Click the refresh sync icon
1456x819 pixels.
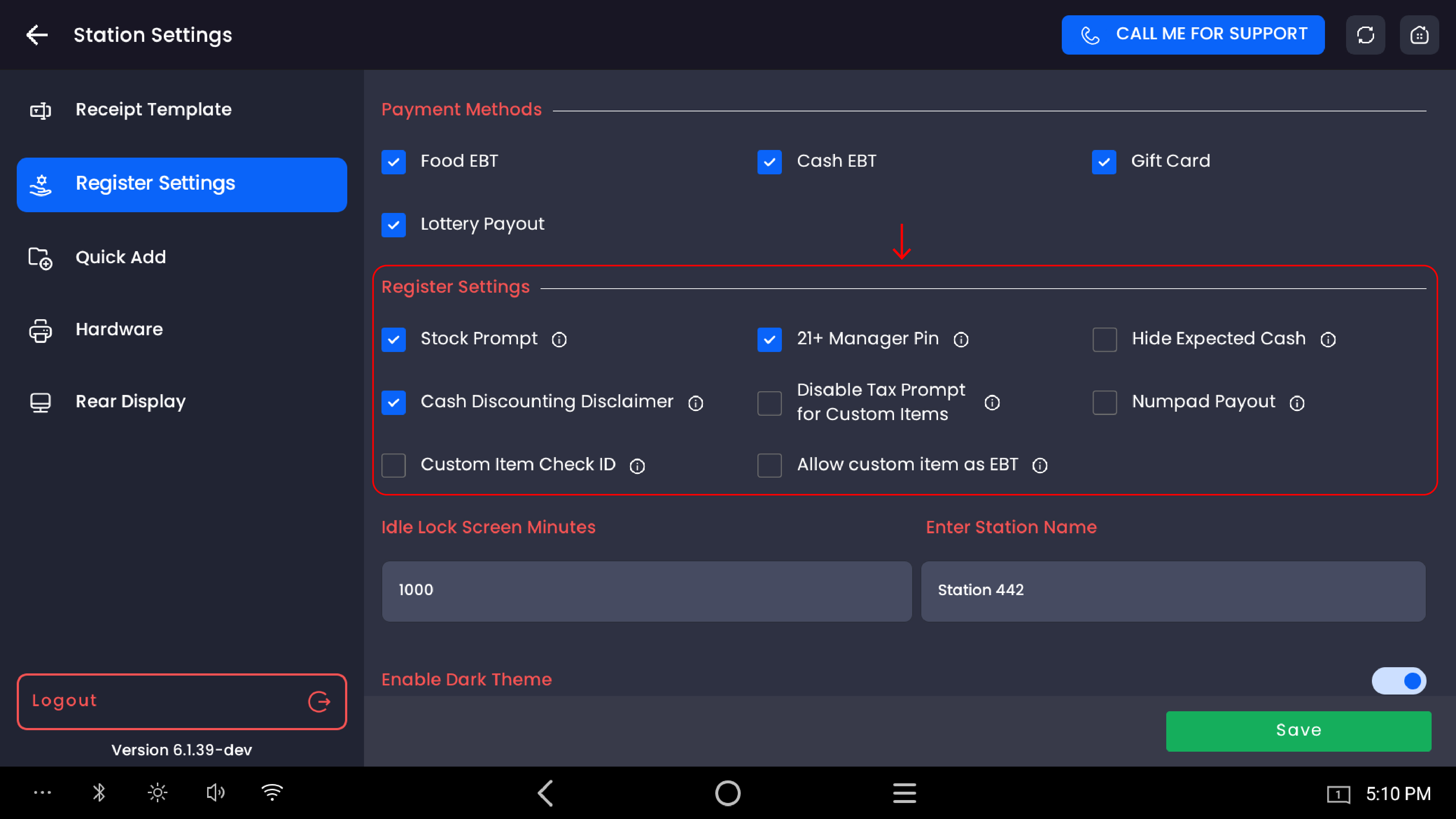1365,35
